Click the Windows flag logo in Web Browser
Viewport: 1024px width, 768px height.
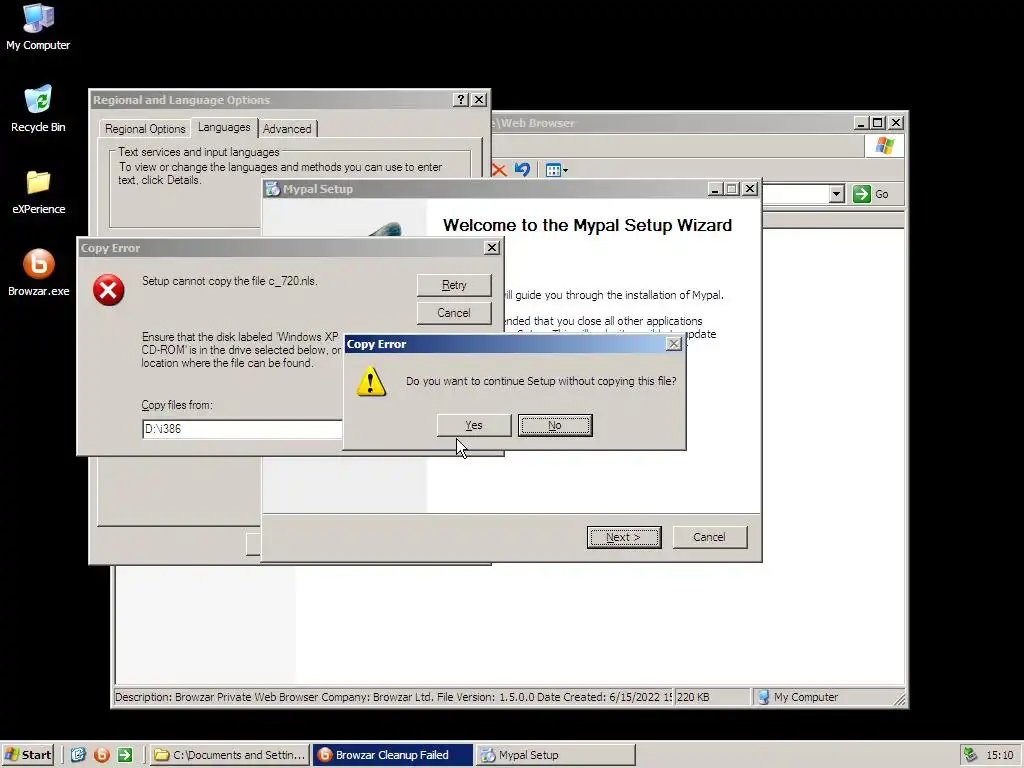click(885, 146)
